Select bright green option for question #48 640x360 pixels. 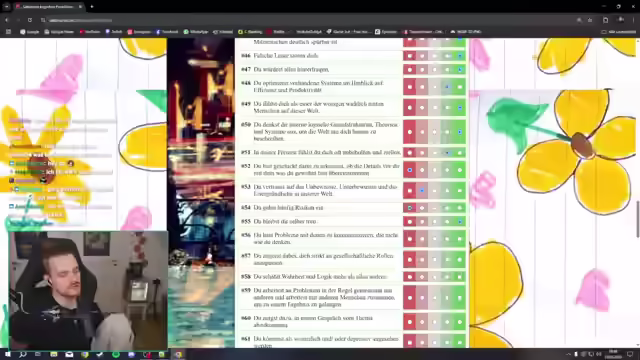point(460,87)
